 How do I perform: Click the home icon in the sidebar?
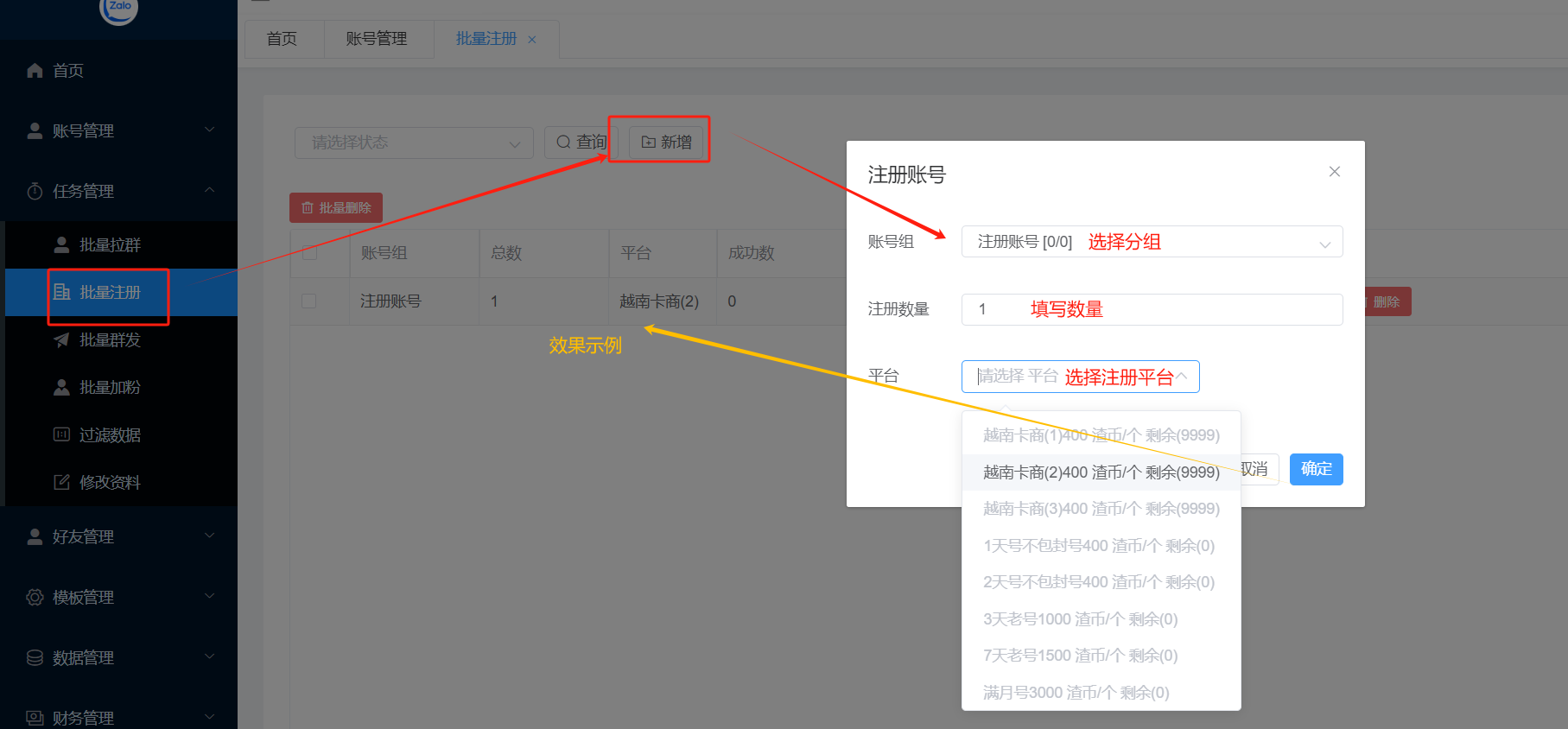(35, 71)
